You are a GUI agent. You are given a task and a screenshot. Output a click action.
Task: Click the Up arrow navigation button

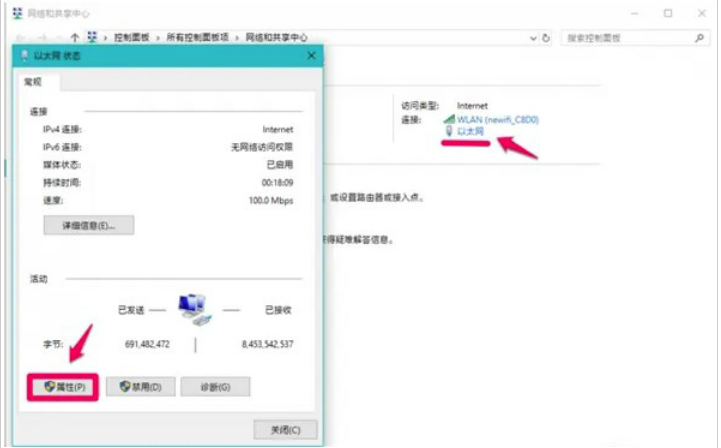(x=74, y=38)
